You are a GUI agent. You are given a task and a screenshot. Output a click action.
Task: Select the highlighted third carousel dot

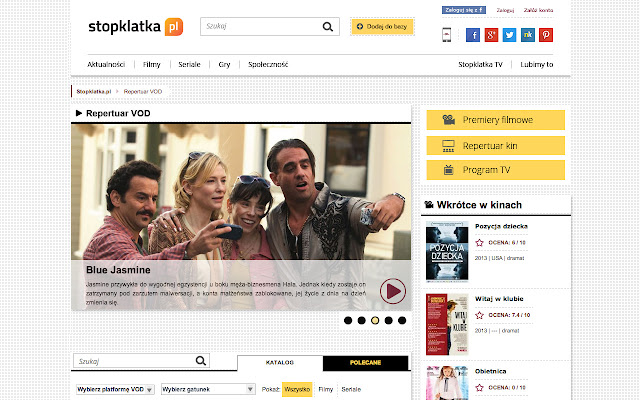pos(375,320)
